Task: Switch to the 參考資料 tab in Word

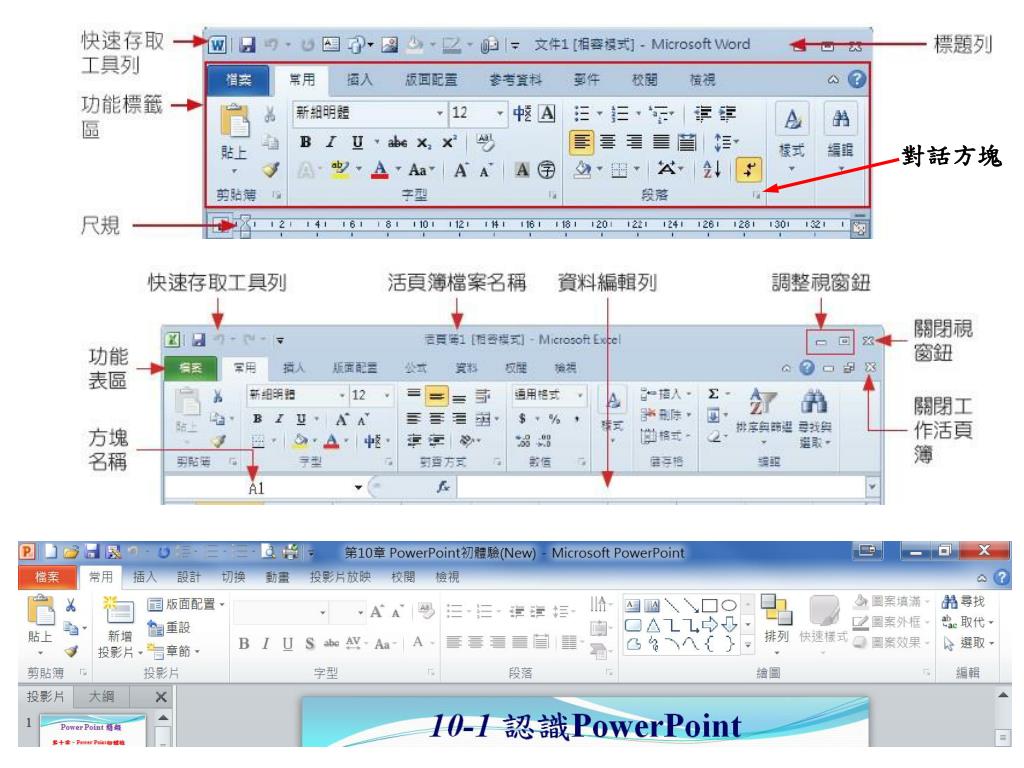Action: click(x=516, y=80)
